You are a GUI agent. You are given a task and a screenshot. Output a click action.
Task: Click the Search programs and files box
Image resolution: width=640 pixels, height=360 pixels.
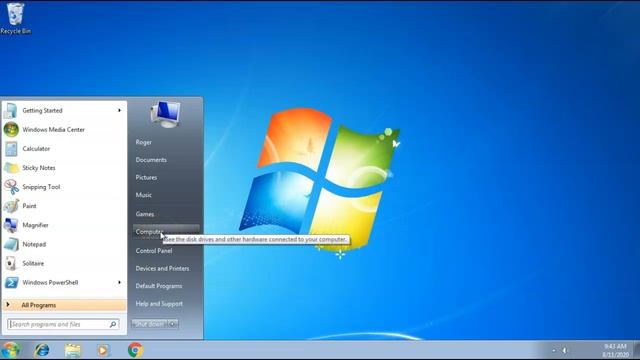(x=63, y=324)
